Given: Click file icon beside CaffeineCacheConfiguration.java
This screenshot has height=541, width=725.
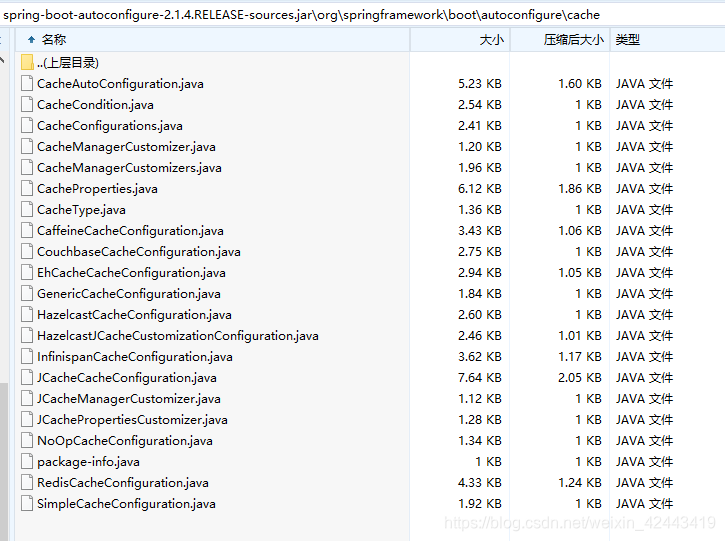Looking at the screenshot, I should 27,231.
